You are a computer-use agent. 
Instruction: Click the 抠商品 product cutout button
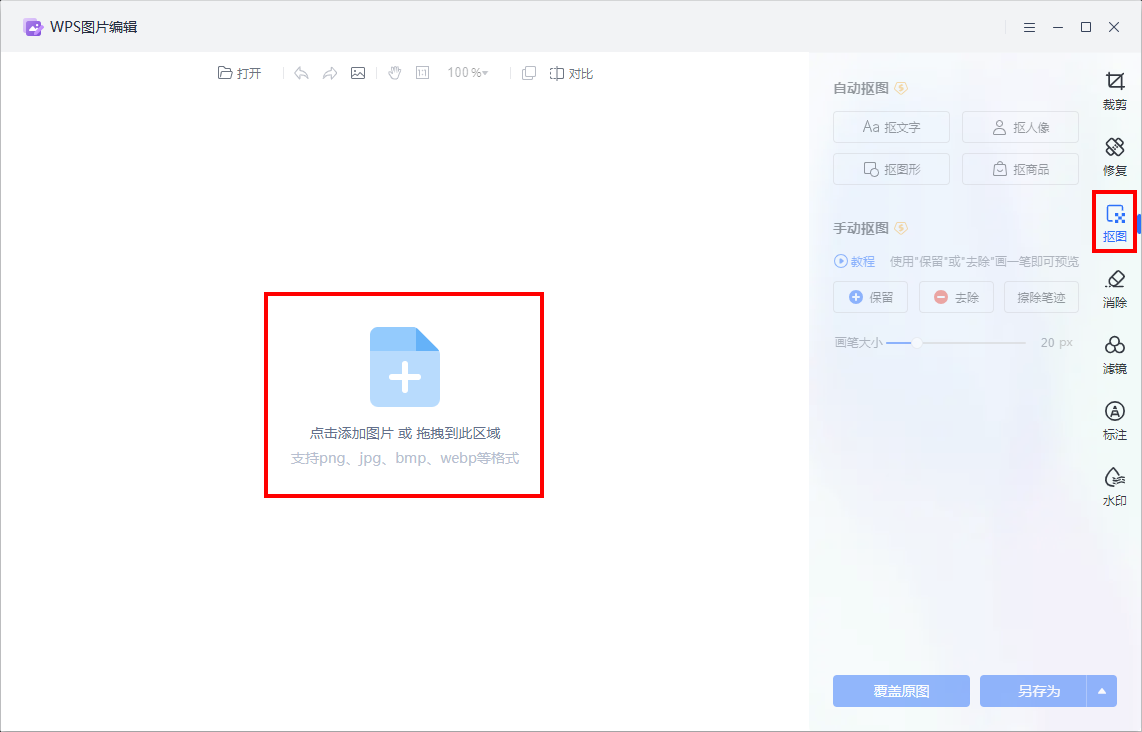pos(1020,169)
